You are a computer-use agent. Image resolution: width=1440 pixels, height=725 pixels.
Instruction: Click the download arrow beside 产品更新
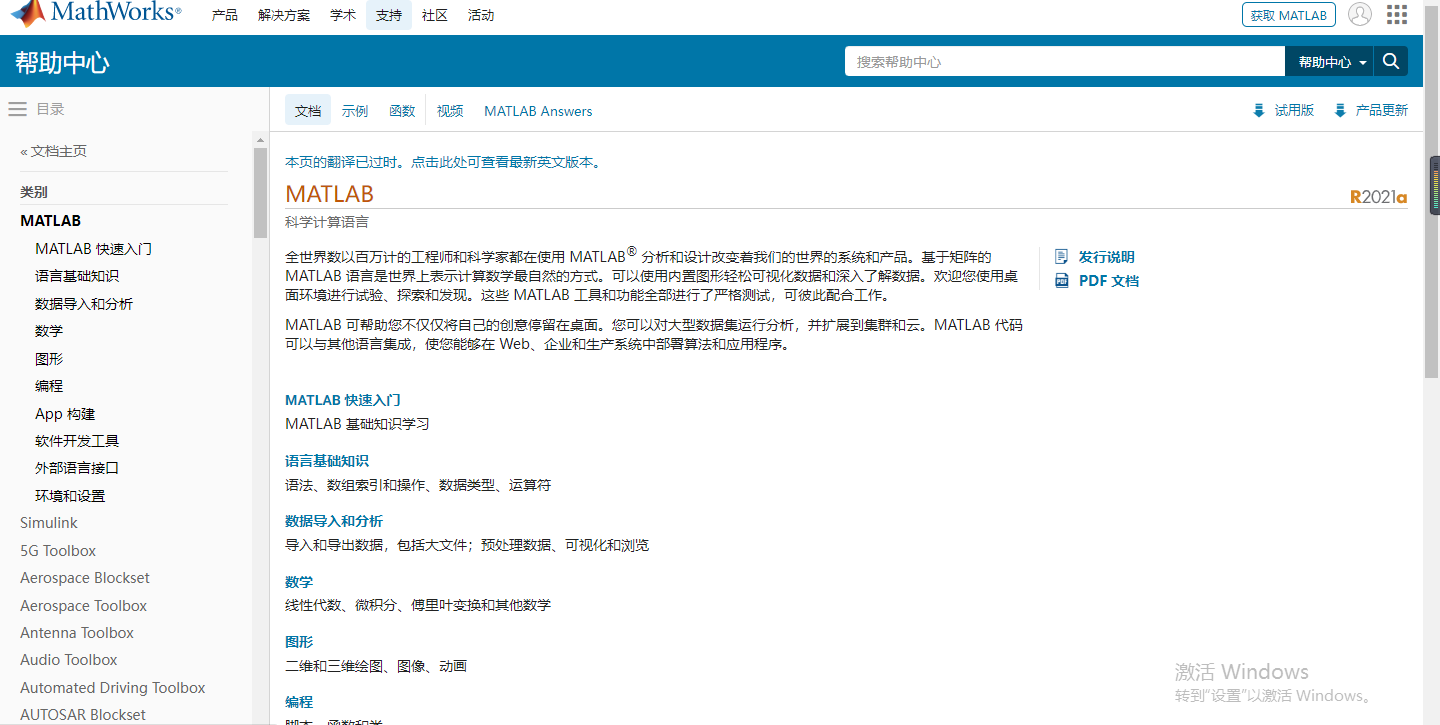click(x=1340, y=110)
